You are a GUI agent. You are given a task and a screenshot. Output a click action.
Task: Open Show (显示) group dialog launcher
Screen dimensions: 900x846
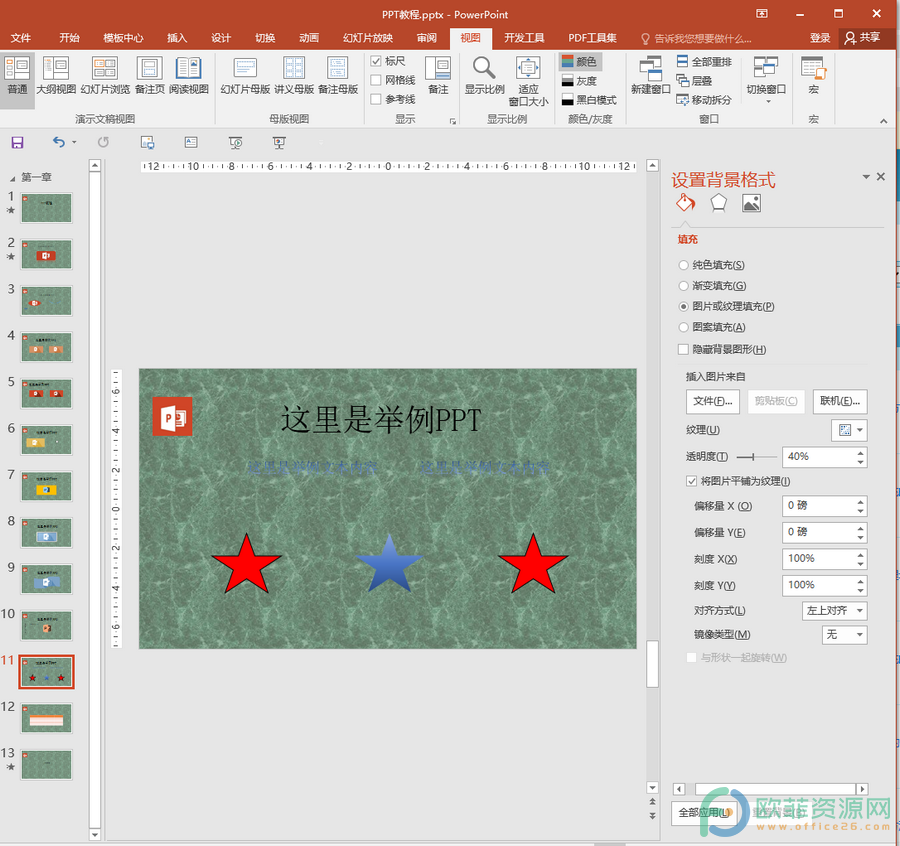click(x=452, y=121)
